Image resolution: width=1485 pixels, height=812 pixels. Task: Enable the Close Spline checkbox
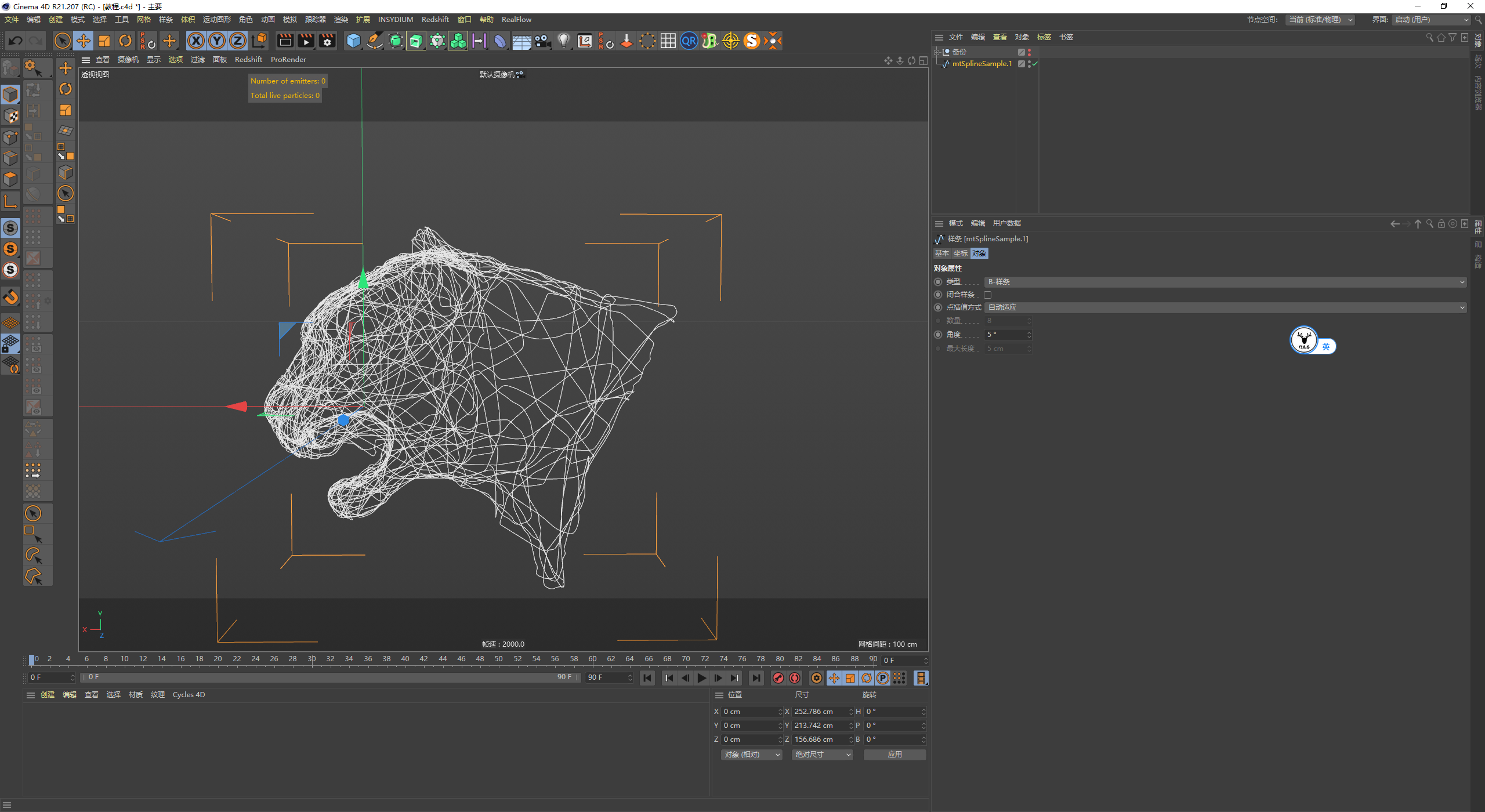988,295
